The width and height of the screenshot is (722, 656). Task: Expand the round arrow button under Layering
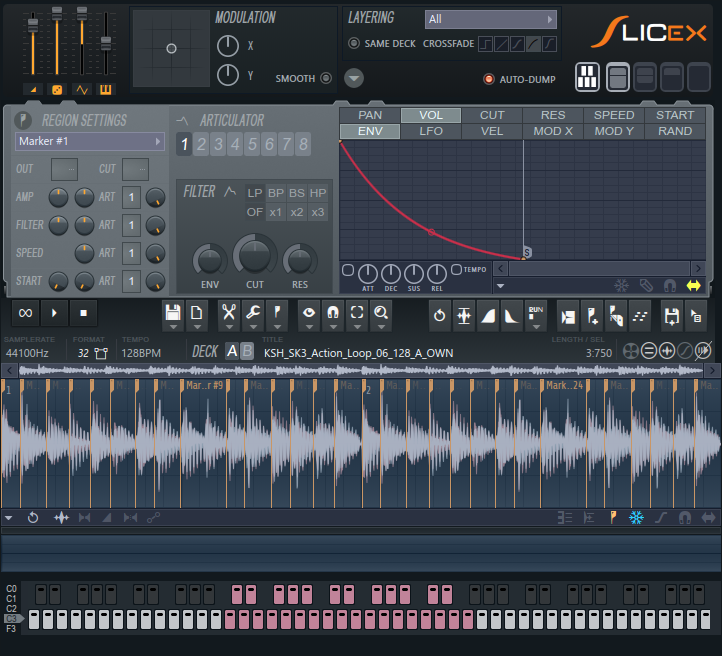(x=354, y=78)
